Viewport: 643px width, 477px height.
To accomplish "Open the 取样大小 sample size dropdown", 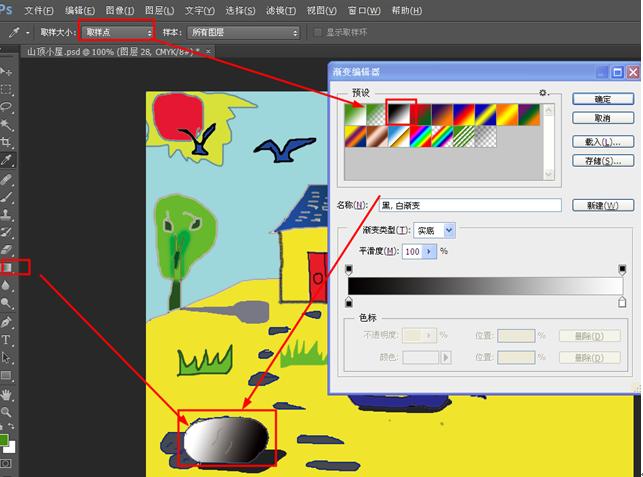I will click(117, 32).
